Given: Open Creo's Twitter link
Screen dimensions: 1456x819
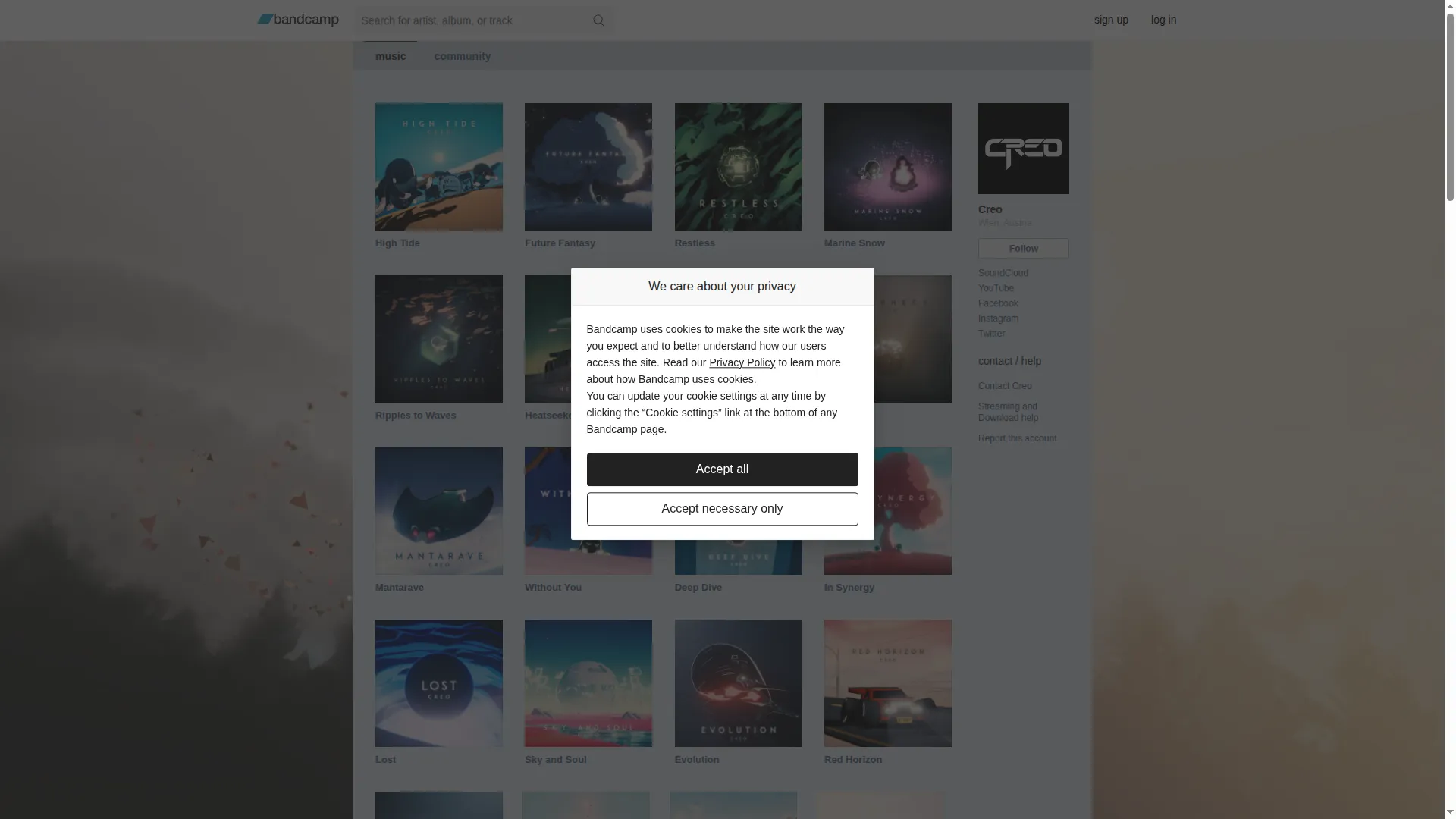Looking at the screenshot, I should point(991,334).
